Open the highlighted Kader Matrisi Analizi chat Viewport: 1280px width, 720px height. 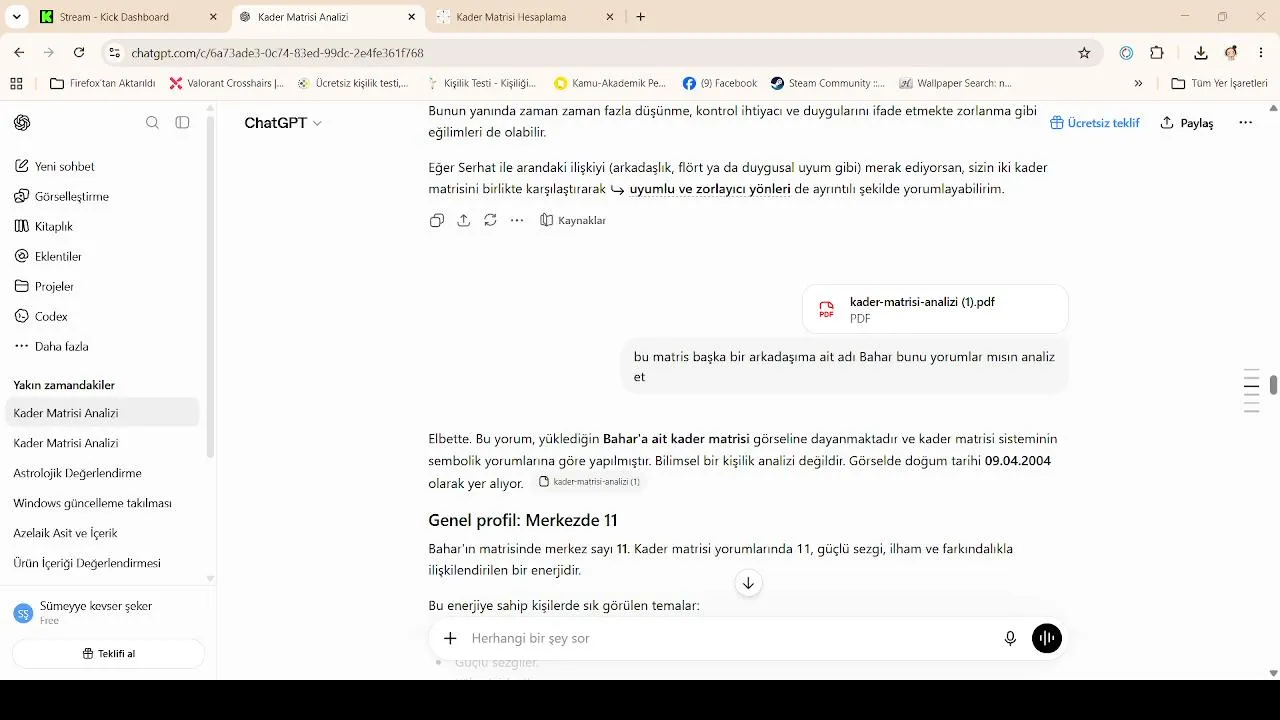click(x=102, y=413)
